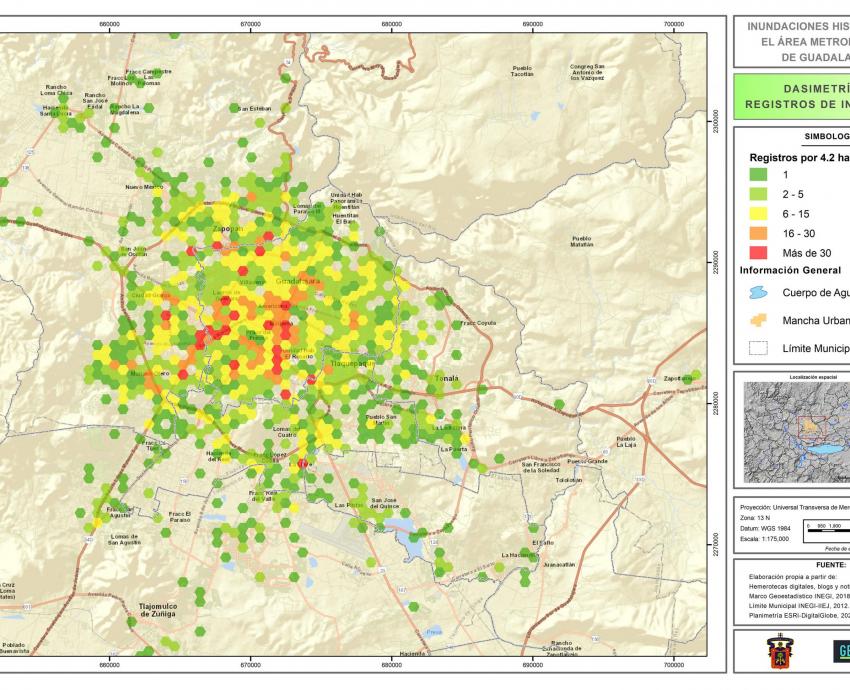Click the Puente Grande label

[588, 461]
